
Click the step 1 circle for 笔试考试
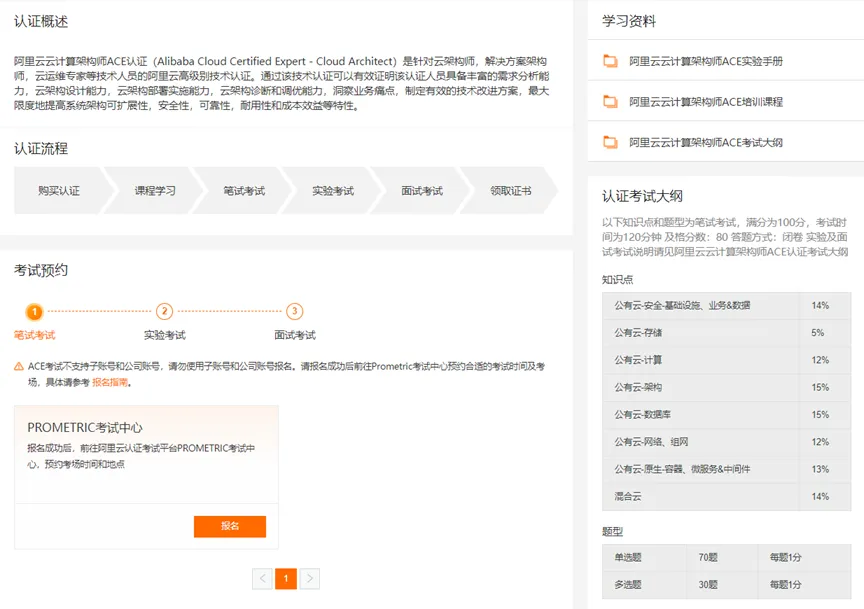[34, 312]
